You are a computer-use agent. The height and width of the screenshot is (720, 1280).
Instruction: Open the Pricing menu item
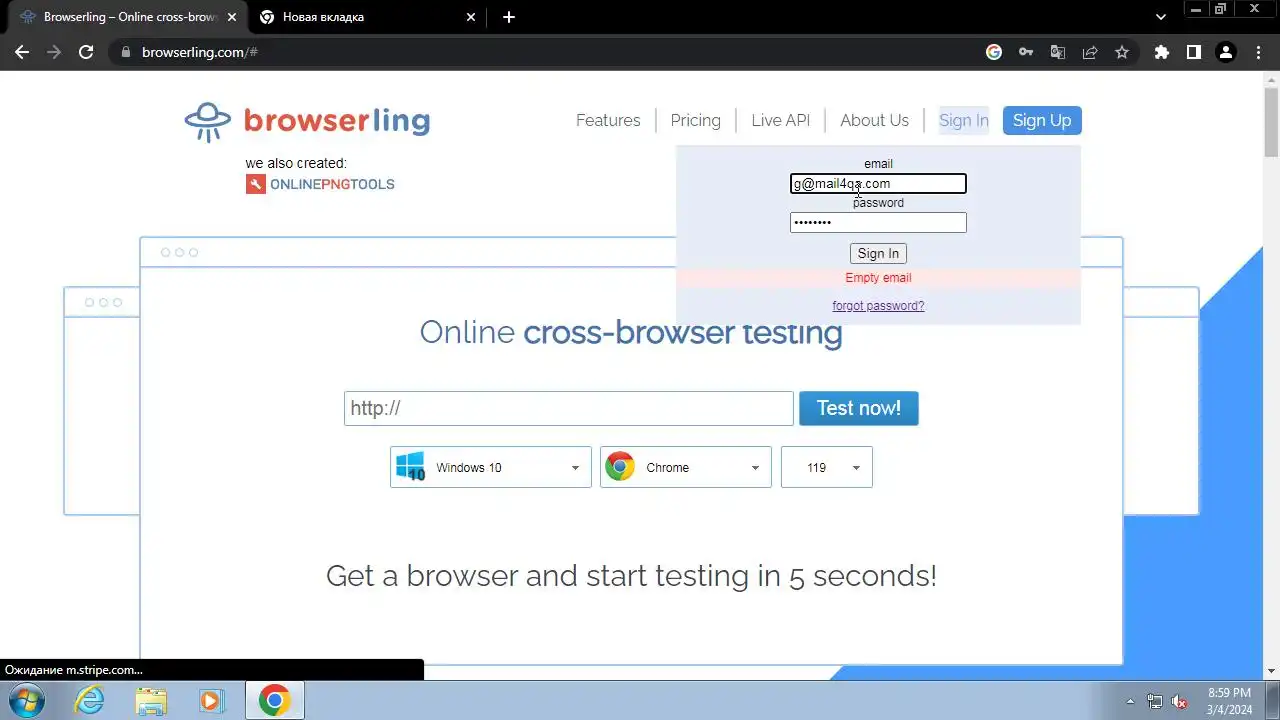[x=695, y=120]
